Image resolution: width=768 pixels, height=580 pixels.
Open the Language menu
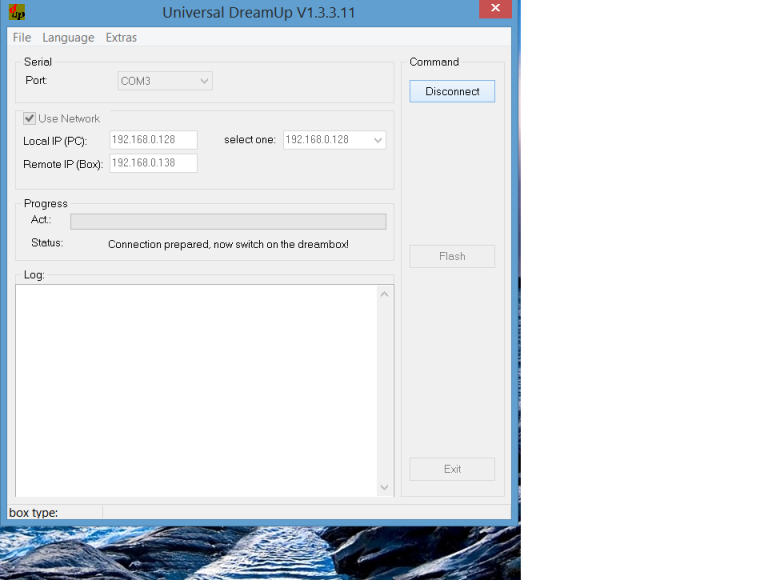pyautogui.click(x=68, y=38)
